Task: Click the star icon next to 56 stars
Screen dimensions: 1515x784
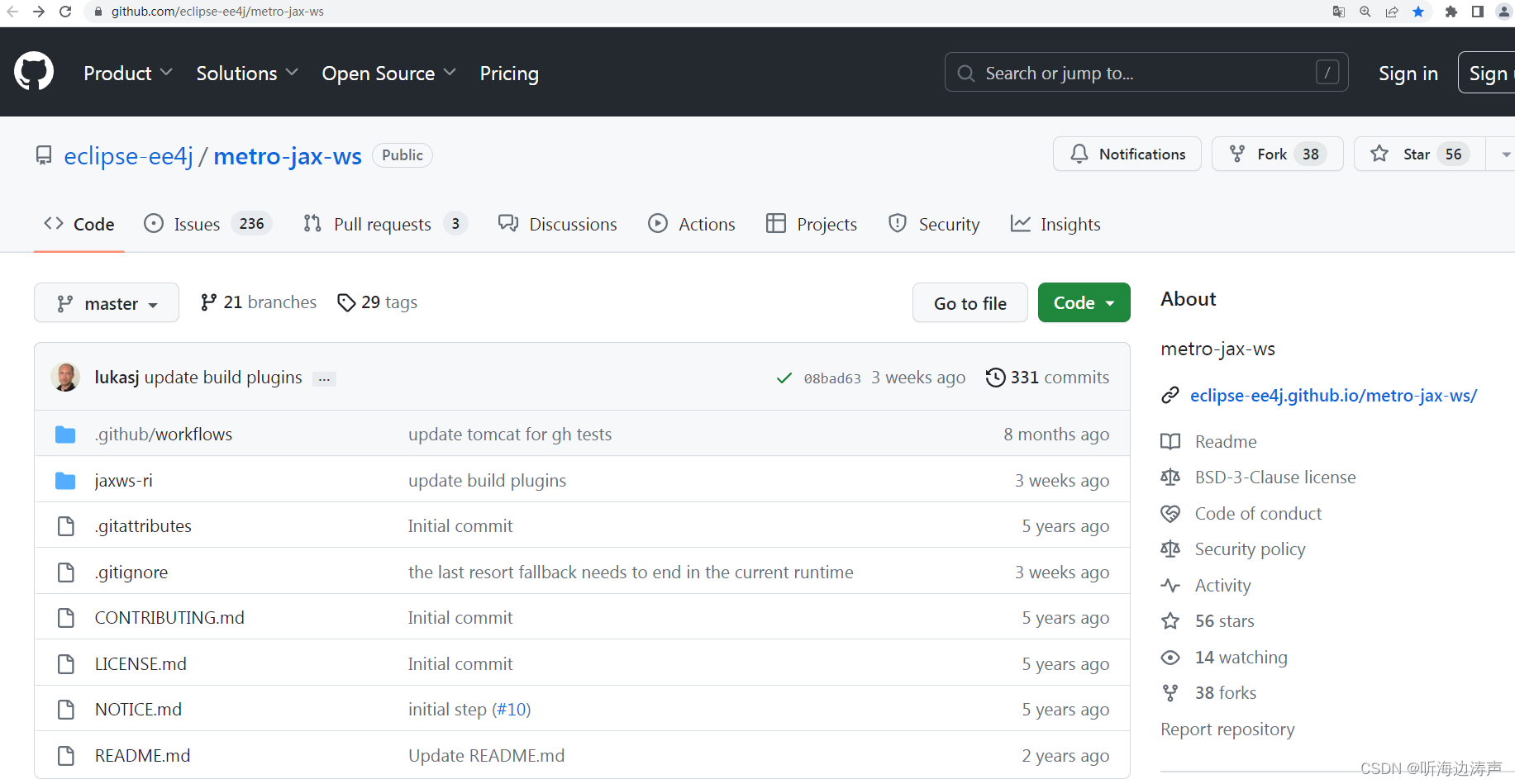Action: (1170, 621)
